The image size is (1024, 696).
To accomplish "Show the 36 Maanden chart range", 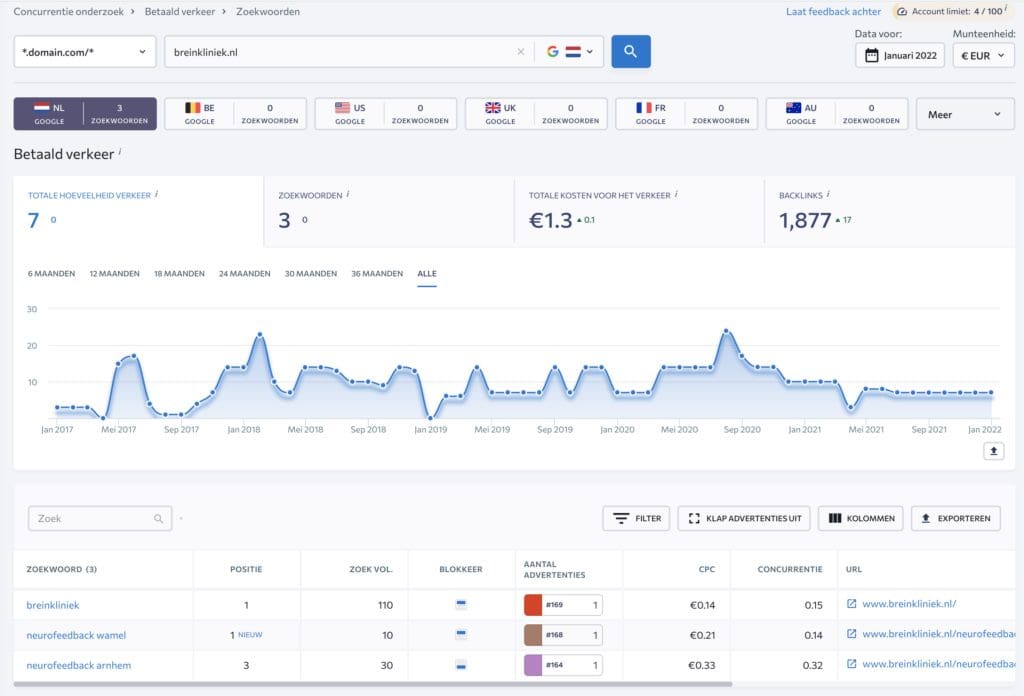I will 377,274.
